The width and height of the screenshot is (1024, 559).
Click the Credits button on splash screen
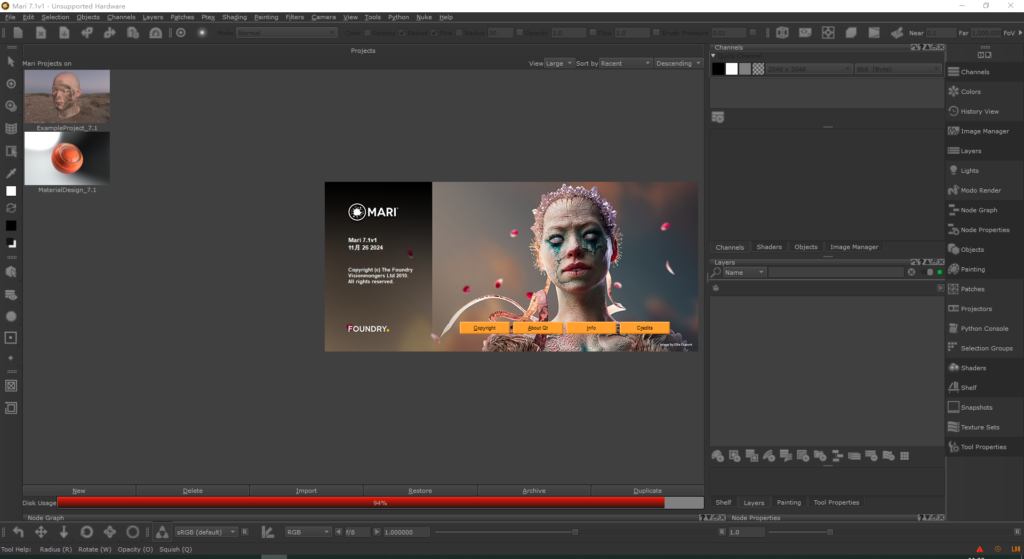click(645, 328)
